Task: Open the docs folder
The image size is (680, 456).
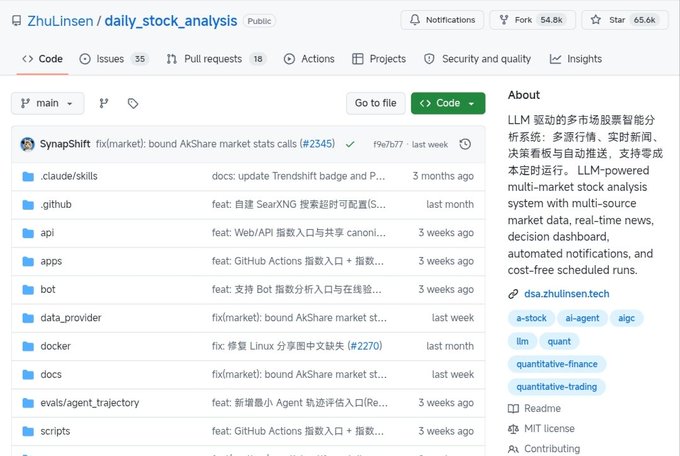Action: (51, 374)
